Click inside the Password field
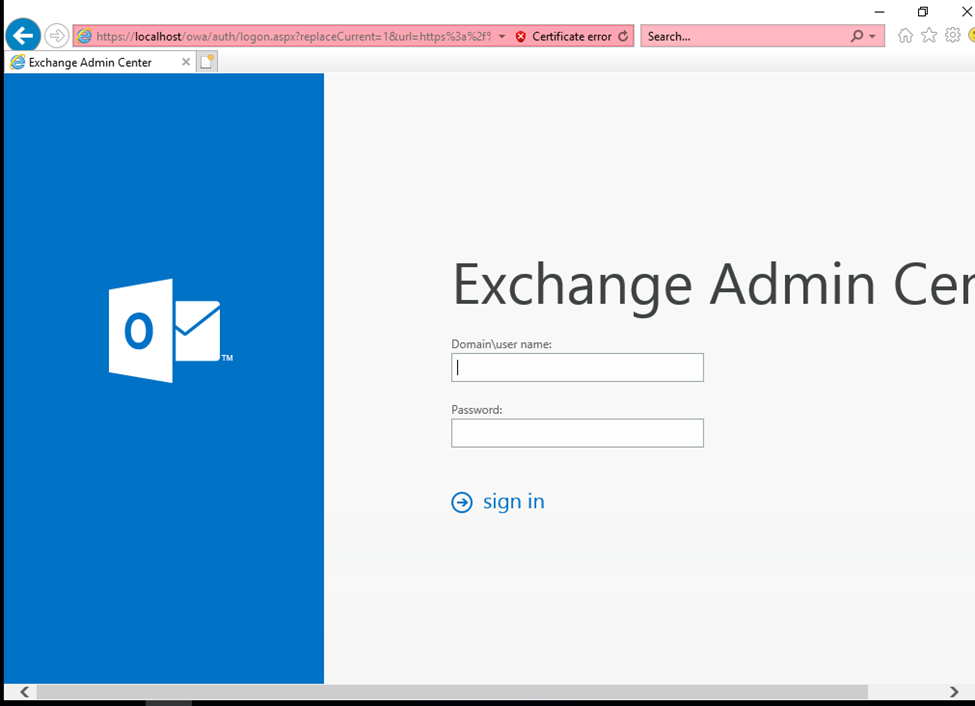The width and height of the screenshot is (975, 706). coord(577,433)
